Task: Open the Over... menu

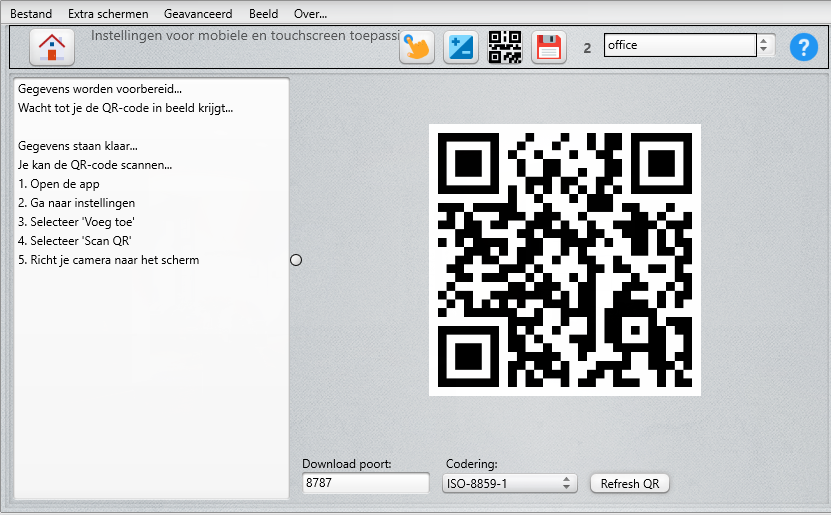Action: click(x=310, y=14)
